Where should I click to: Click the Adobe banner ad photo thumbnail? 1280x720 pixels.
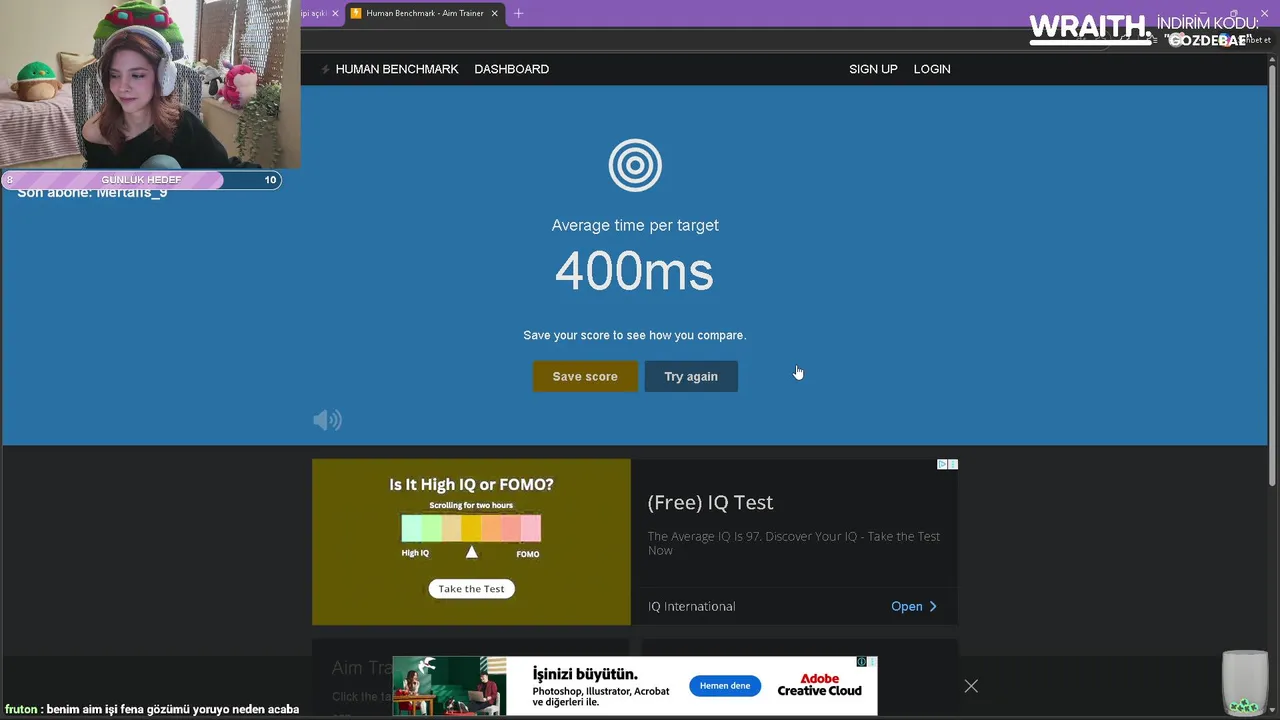(x=449, y=685)
